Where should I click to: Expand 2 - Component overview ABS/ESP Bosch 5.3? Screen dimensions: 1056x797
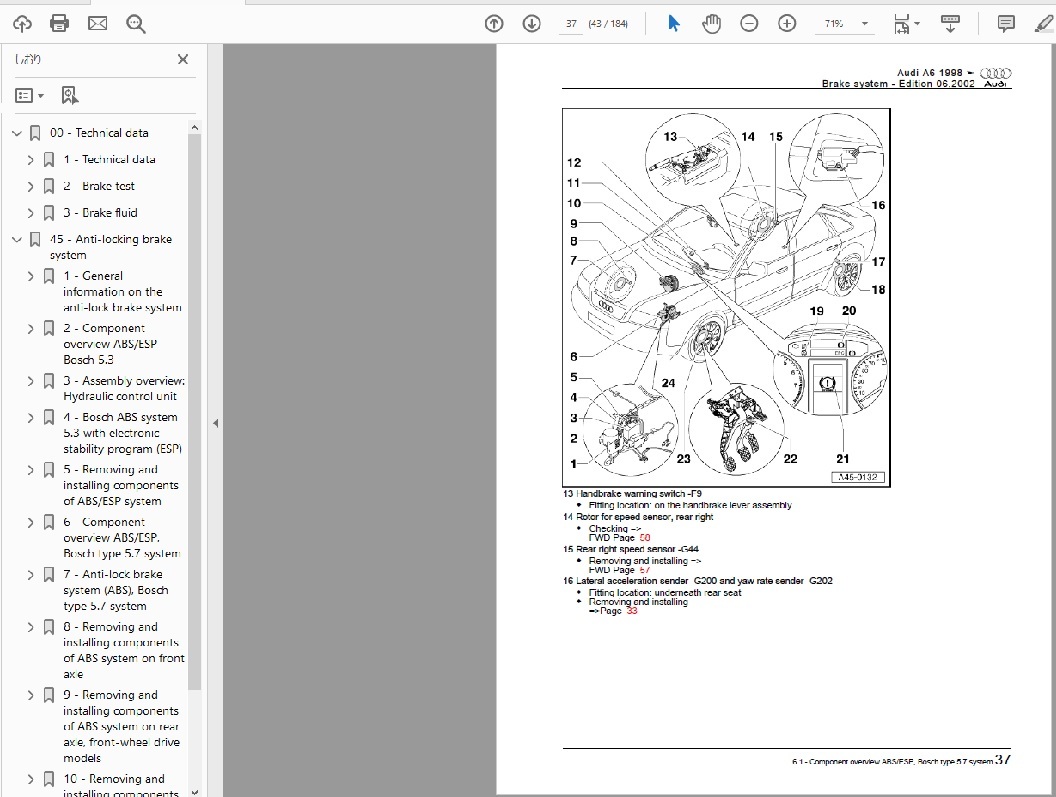[30, 329]
